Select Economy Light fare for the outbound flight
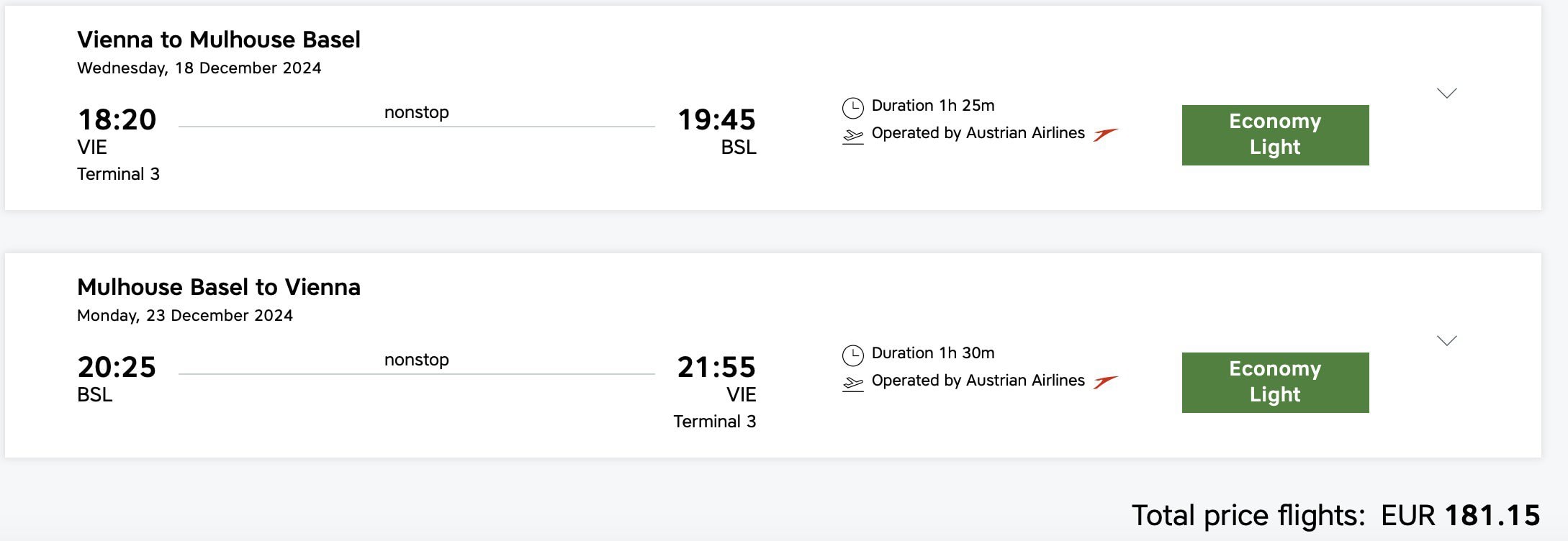 pos(1274,135)
